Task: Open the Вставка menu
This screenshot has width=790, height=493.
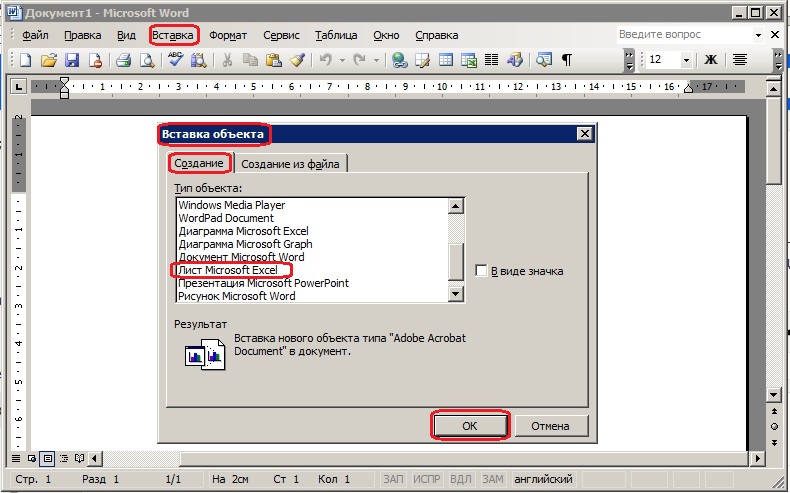Action: point(173,35)
